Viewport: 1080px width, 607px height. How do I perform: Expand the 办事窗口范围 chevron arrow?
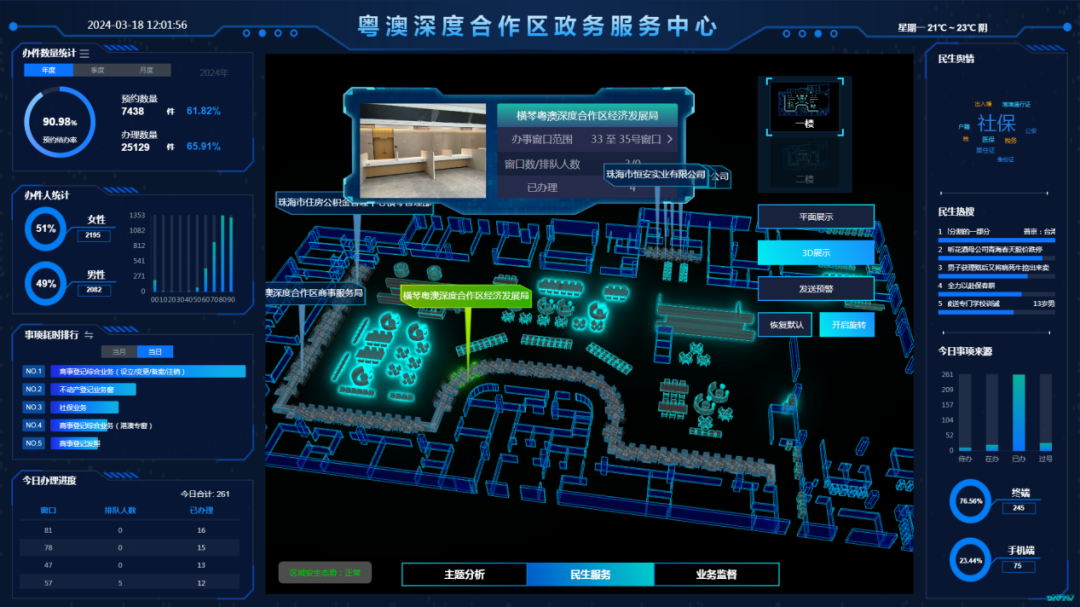click(x=669, y=140)
